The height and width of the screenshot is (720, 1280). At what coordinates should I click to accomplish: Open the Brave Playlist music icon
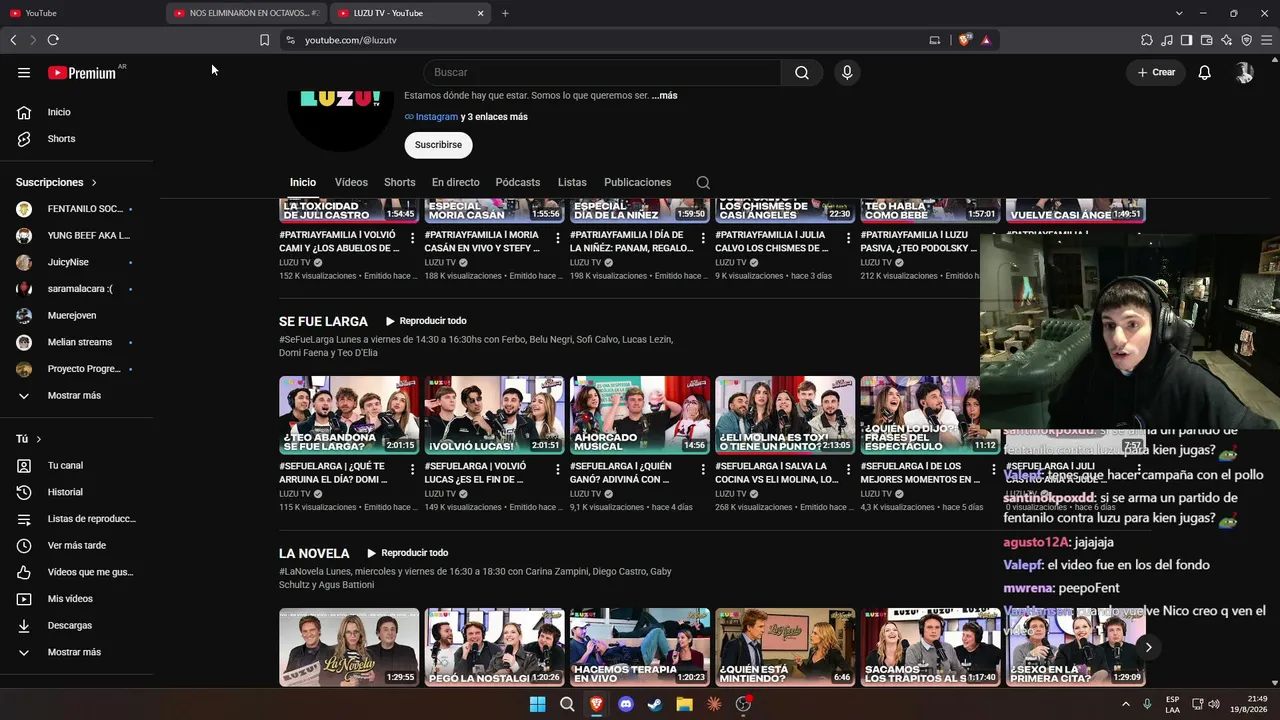pos(1167,40)
